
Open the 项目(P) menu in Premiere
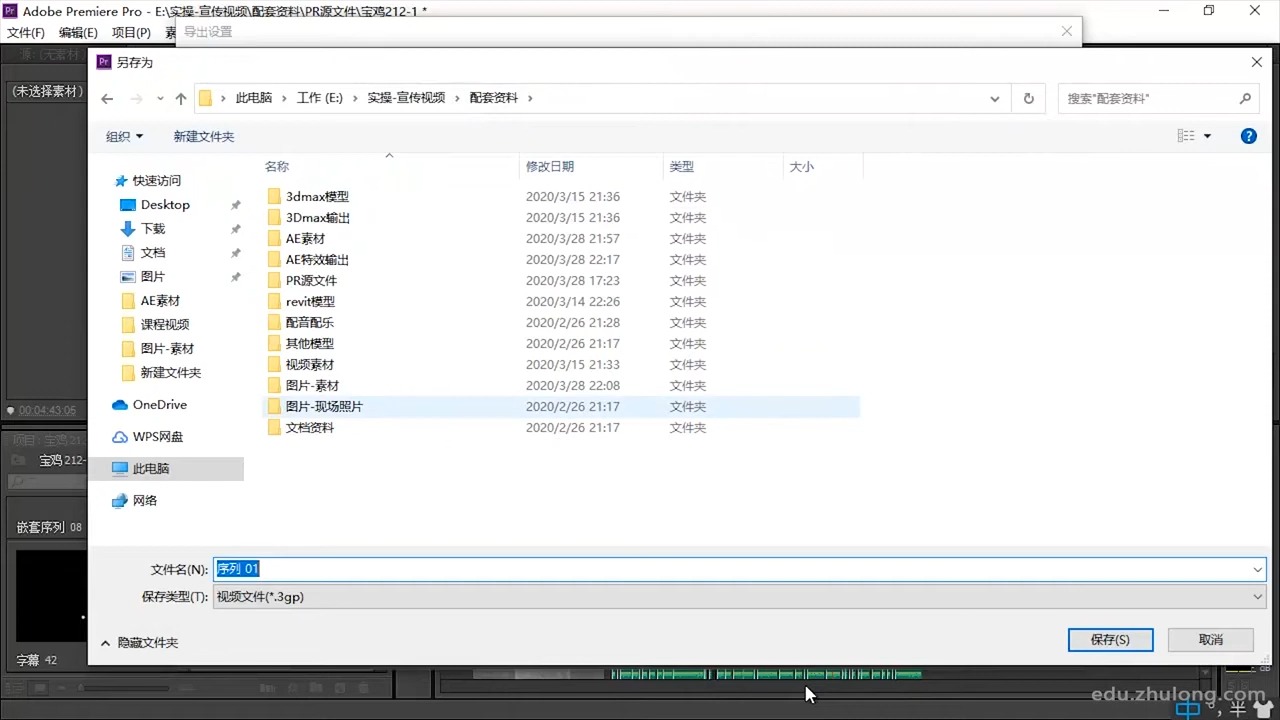[131, 32]
